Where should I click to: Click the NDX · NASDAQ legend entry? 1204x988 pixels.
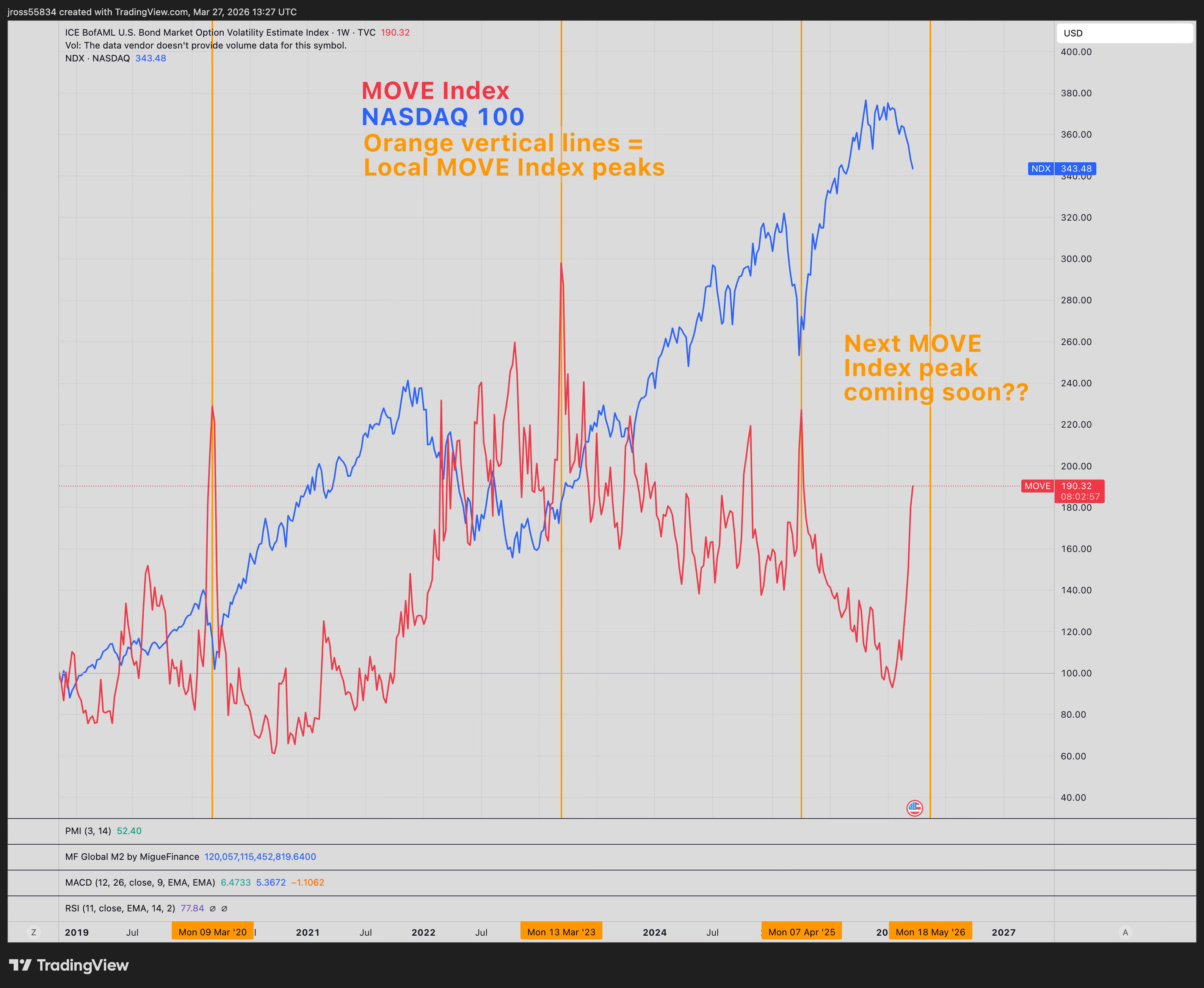[97, 58]
